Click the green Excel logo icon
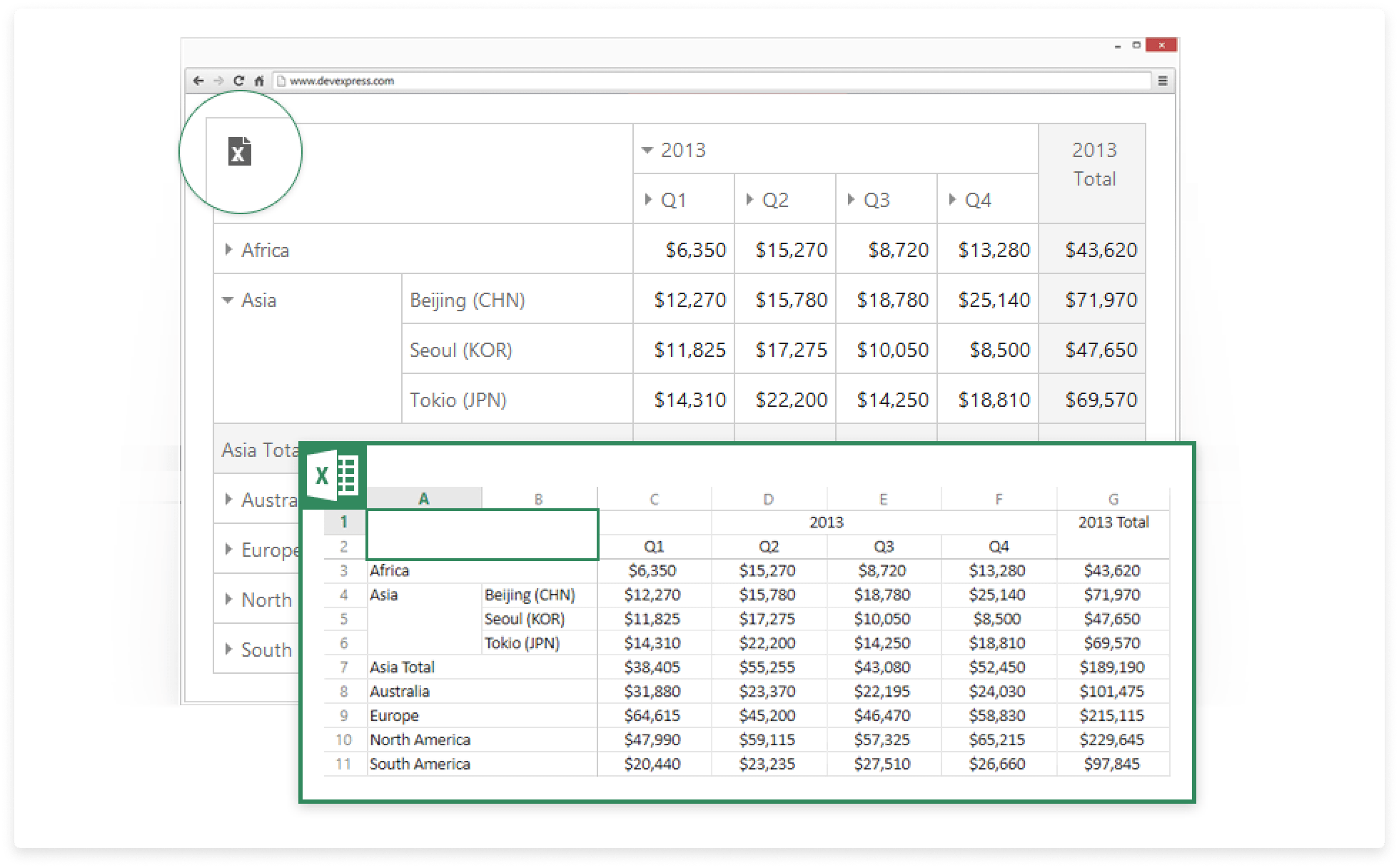 coord(333,475)
